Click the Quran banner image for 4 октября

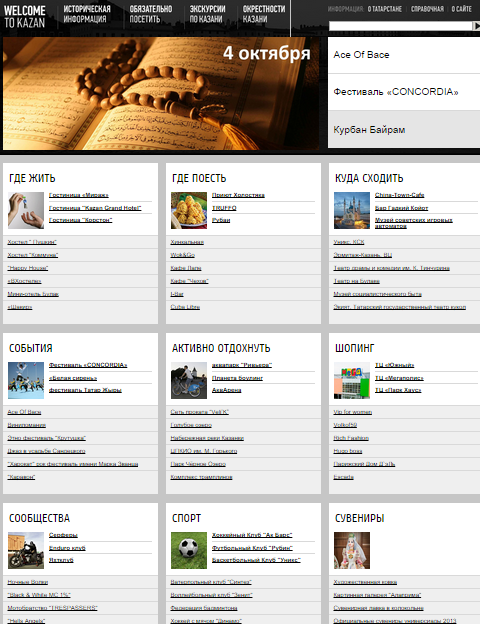point(161,94)
